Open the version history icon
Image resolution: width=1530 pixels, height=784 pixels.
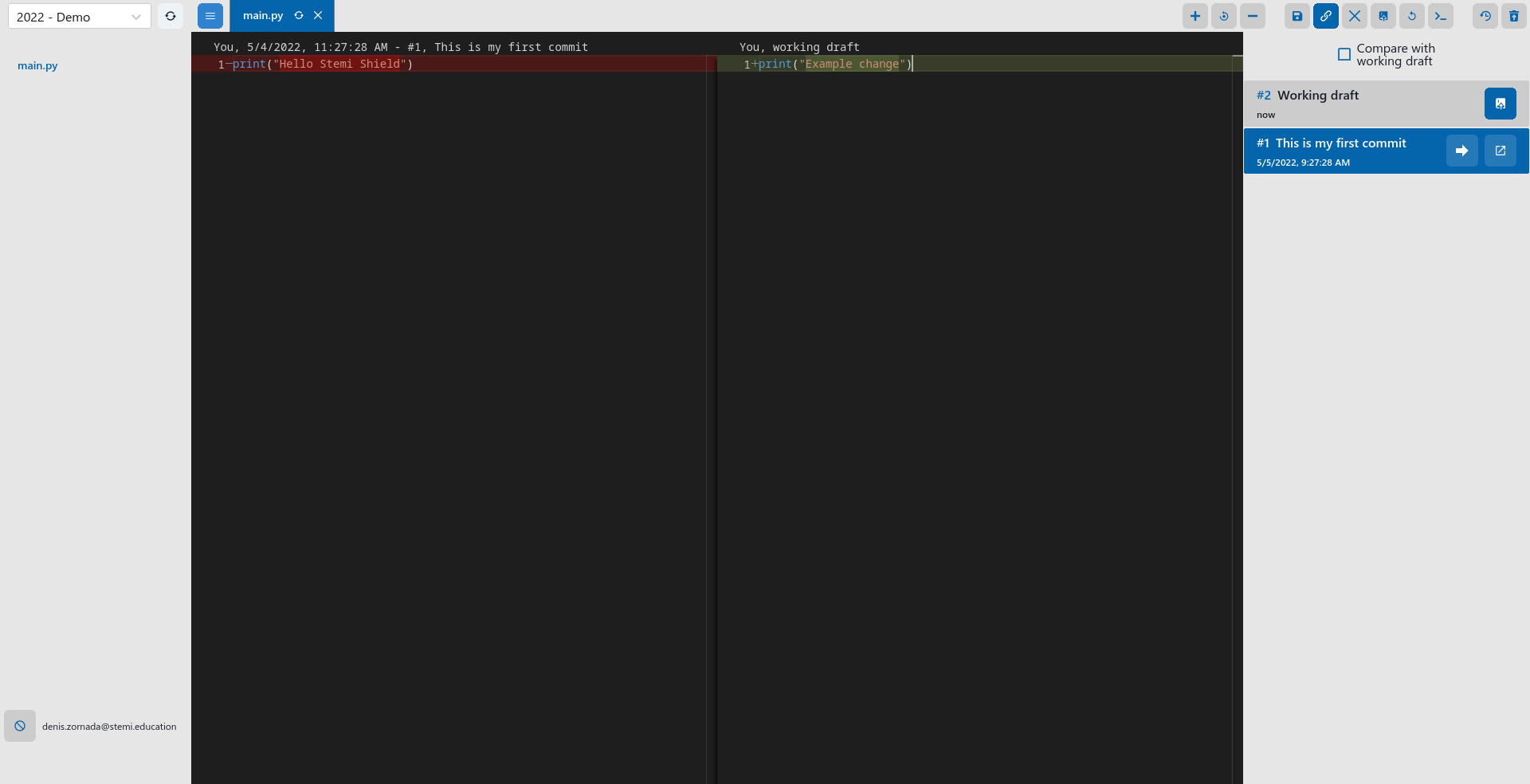tap(1485, 16)
